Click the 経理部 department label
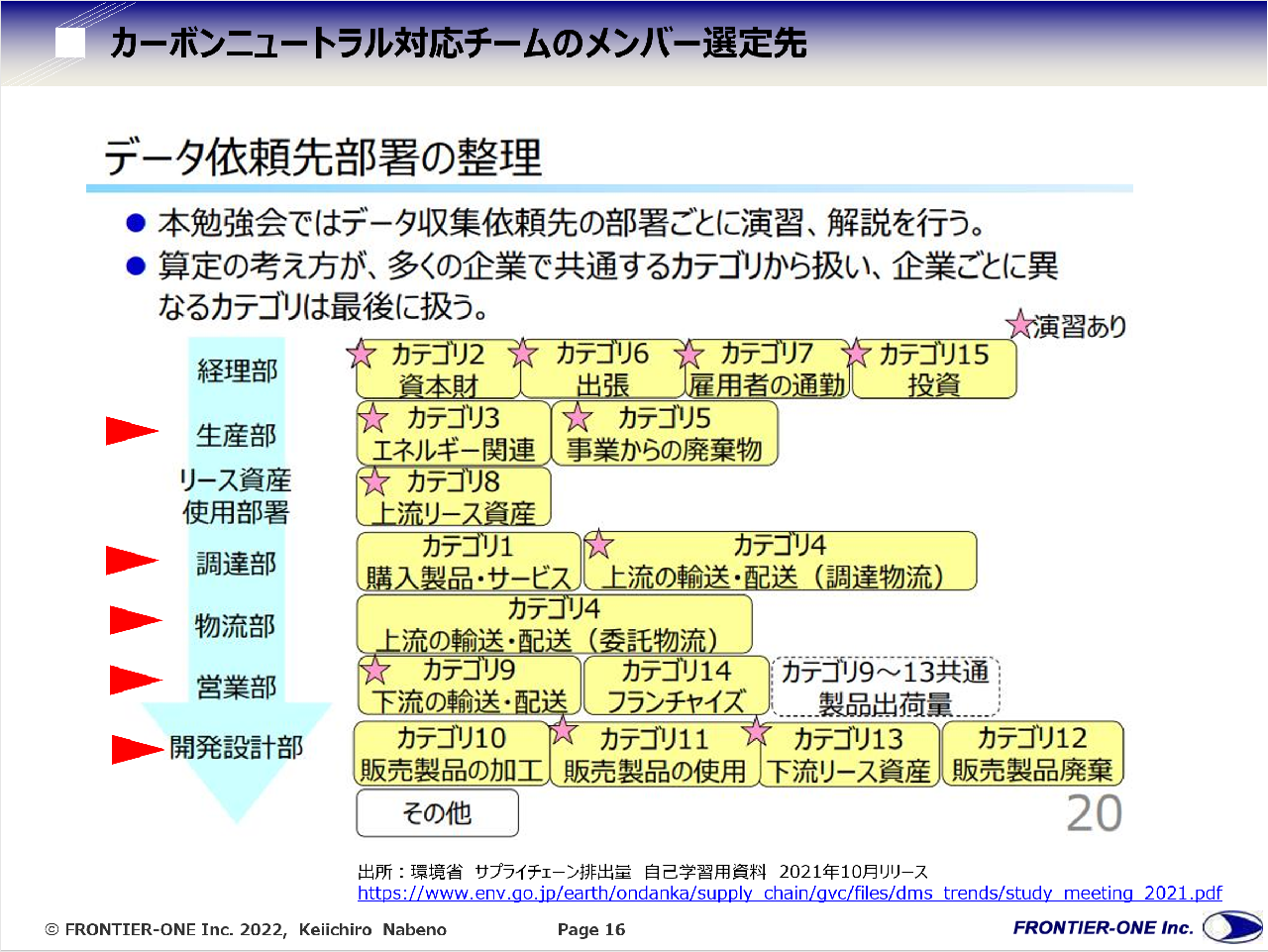Image resolution: width=1268 pixels, height=952 pixels. point(237,370)
